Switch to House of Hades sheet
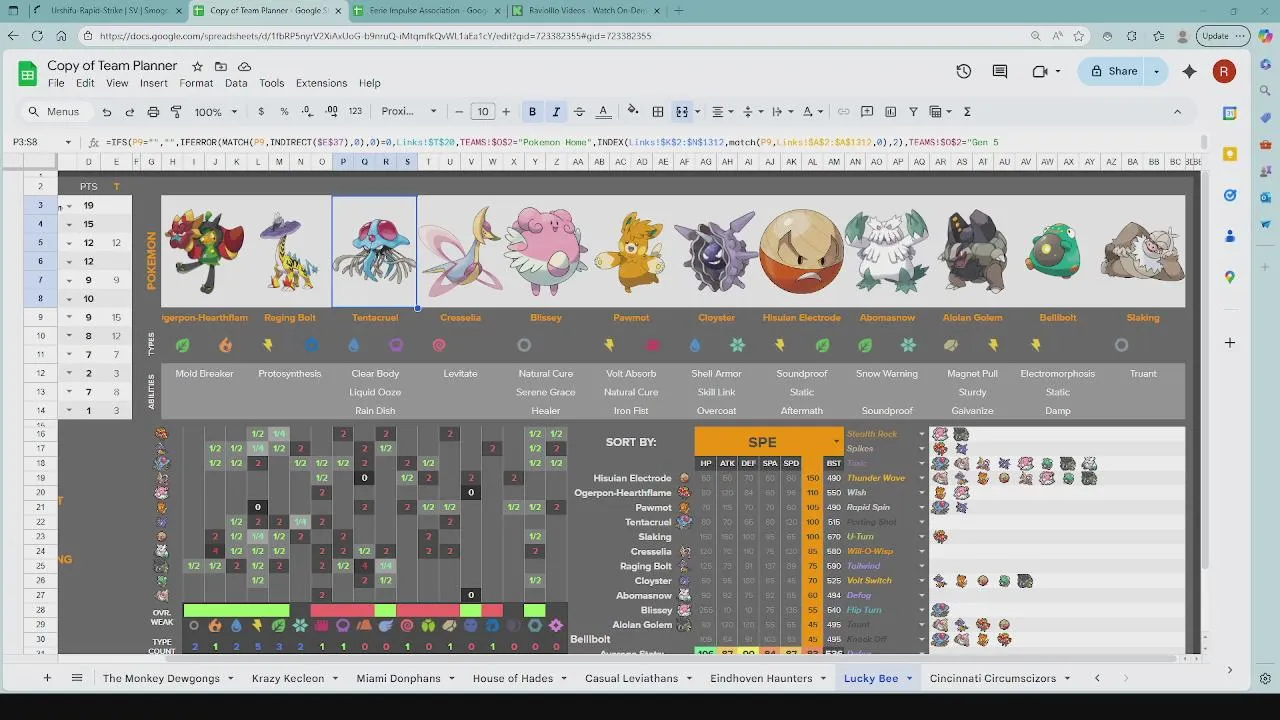This screenshot has width=1280, height=720. click(512, 678)
